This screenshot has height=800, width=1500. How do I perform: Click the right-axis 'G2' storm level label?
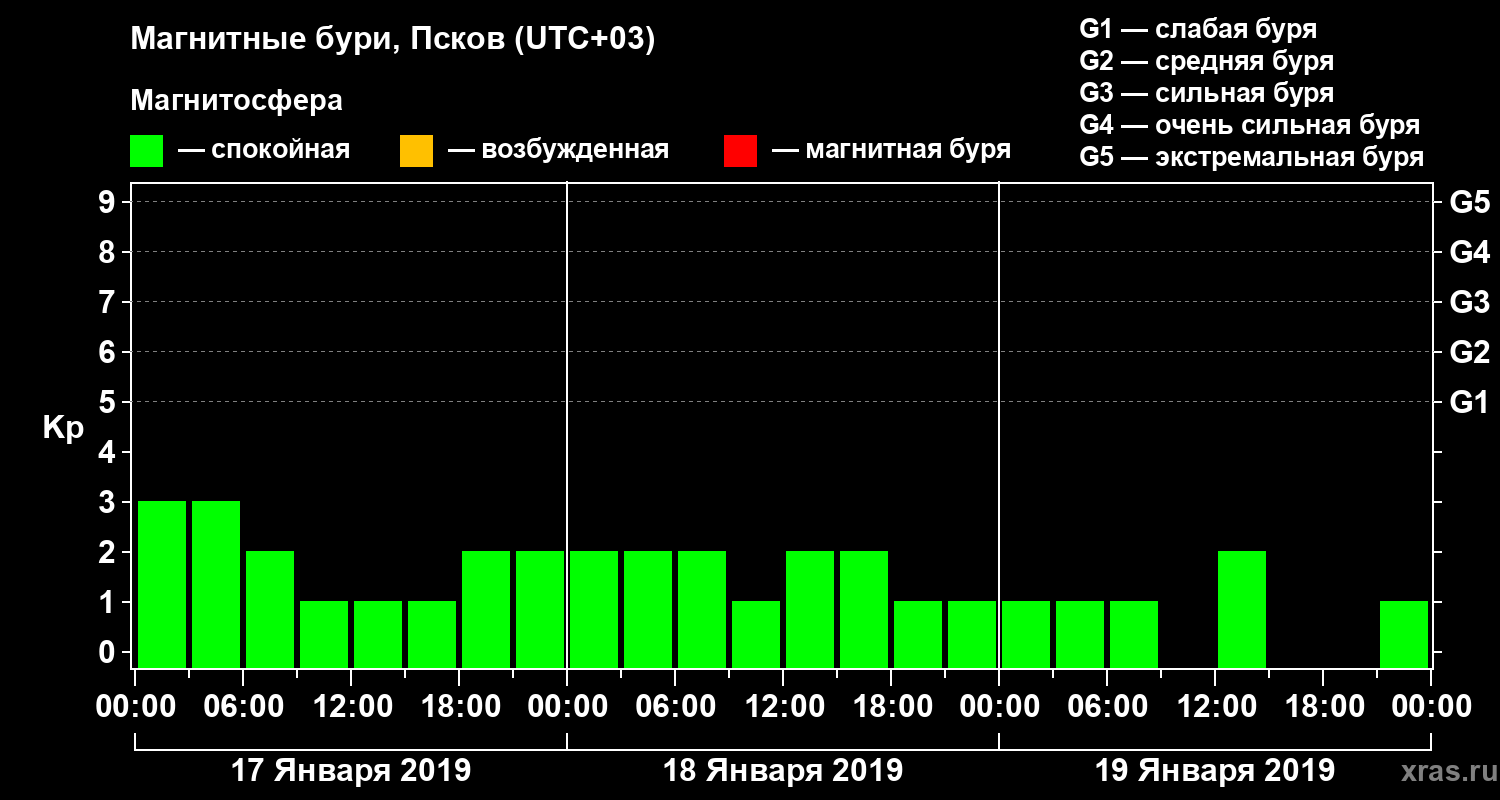tap(1469, 352)
